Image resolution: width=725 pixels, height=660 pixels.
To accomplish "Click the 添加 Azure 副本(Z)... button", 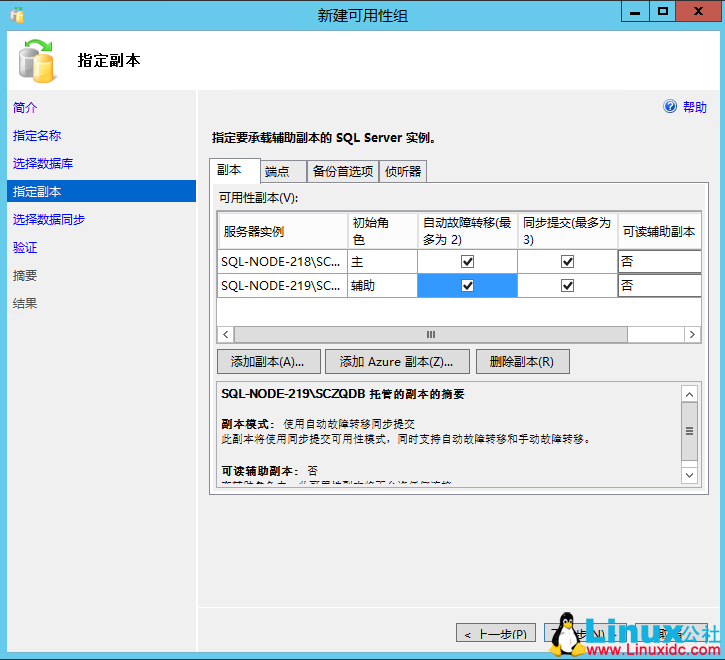I will click(397, 362).
